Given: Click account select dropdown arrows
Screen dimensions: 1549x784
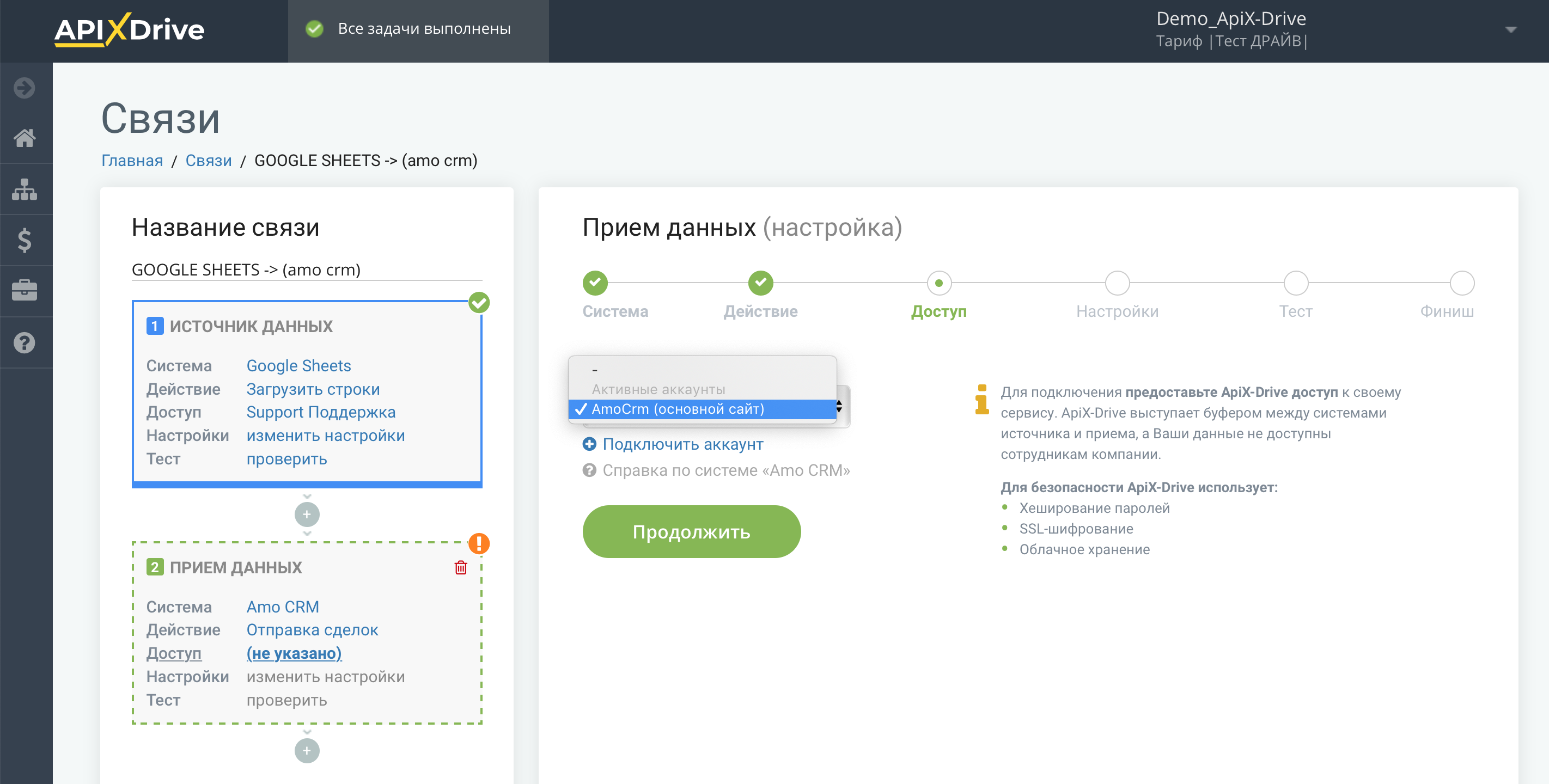Looking at the screenshot, I should click(839, 407).
